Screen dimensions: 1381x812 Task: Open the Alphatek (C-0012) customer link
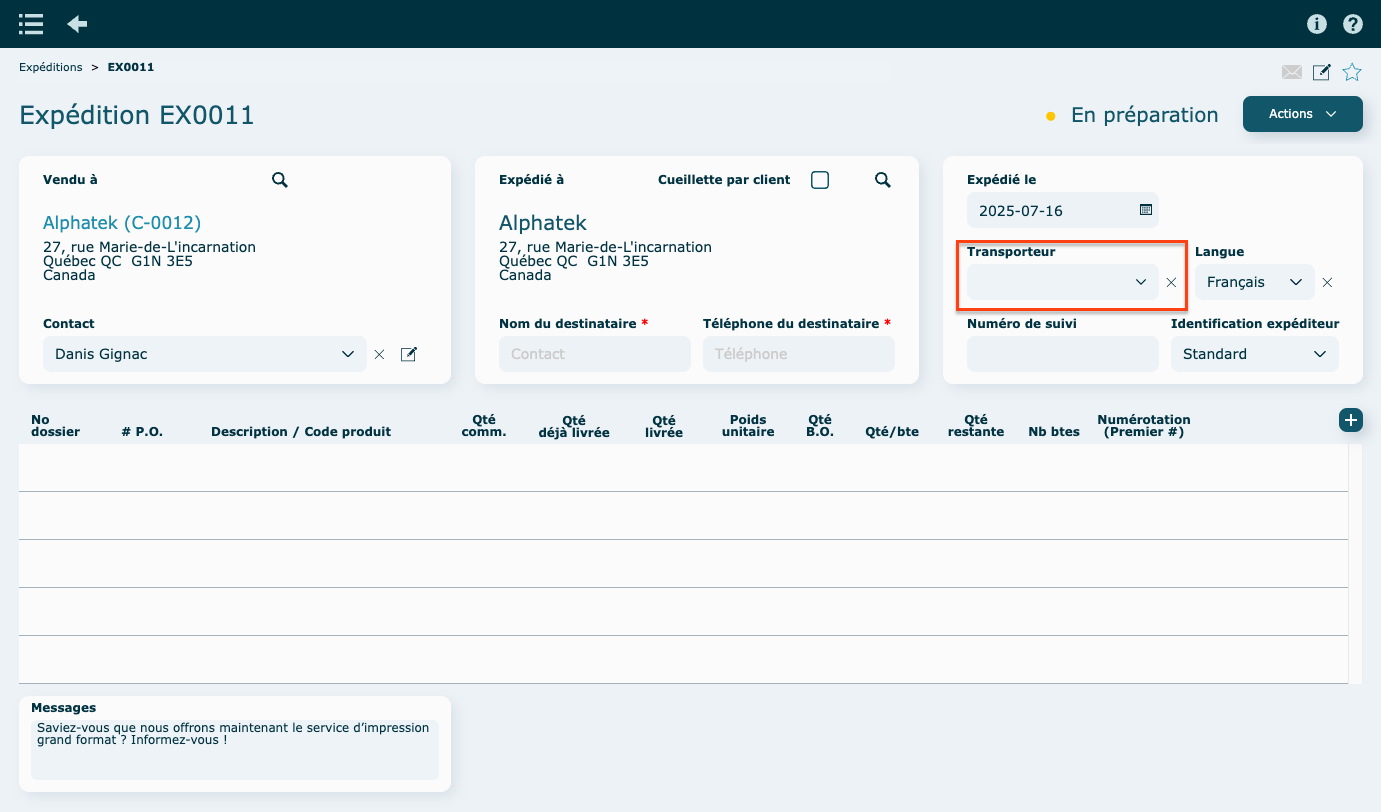[x=122, y=222]
